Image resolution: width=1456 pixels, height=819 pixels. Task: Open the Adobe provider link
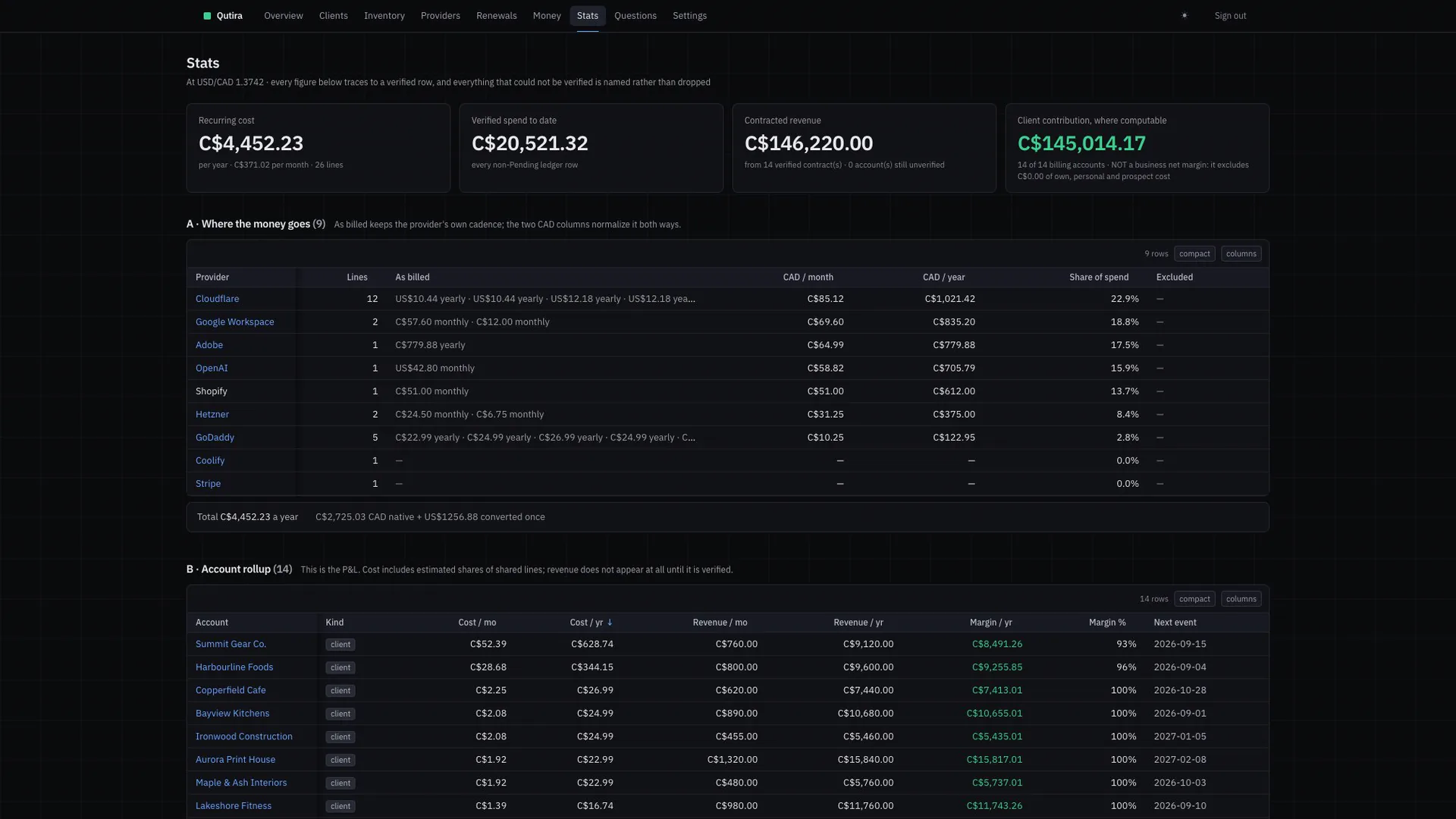209,345
